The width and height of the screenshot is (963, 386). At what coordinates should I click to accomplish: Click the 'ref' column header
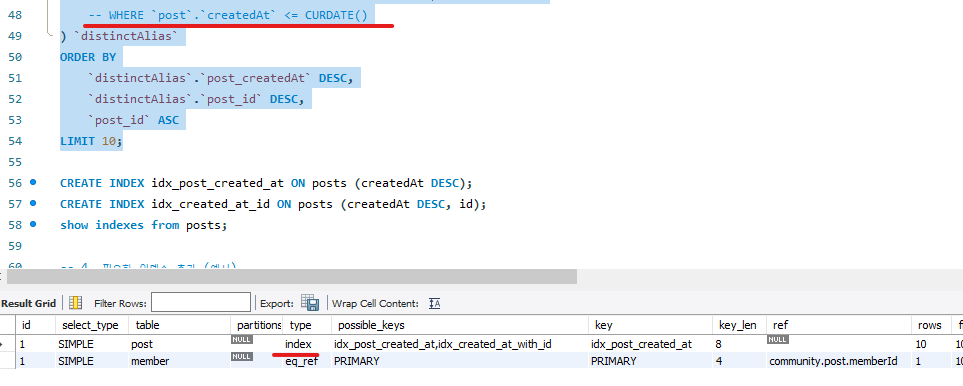[x=839, y=325]
